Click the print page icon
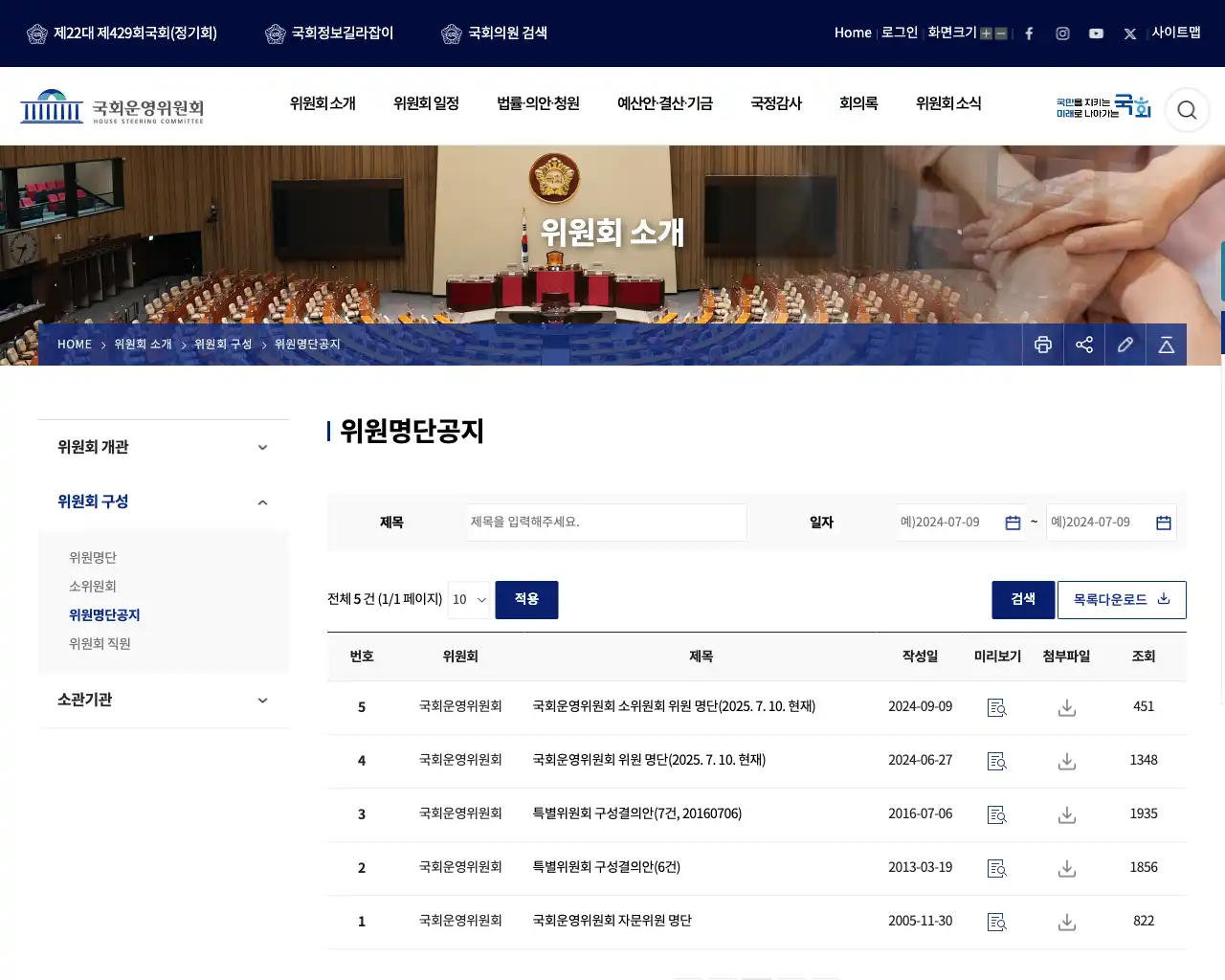 pyautogui.click(x=1043, y=345)
